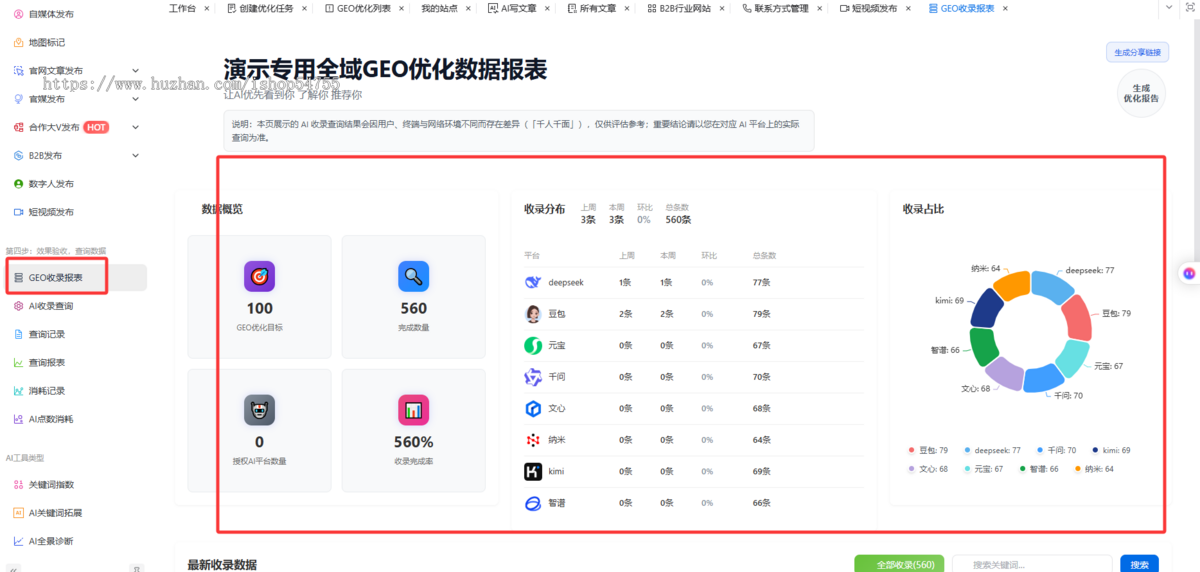Click the AI全景诊断 line chart icon
This screenshot has height=572, width=1200.
[x=19, y=541]
